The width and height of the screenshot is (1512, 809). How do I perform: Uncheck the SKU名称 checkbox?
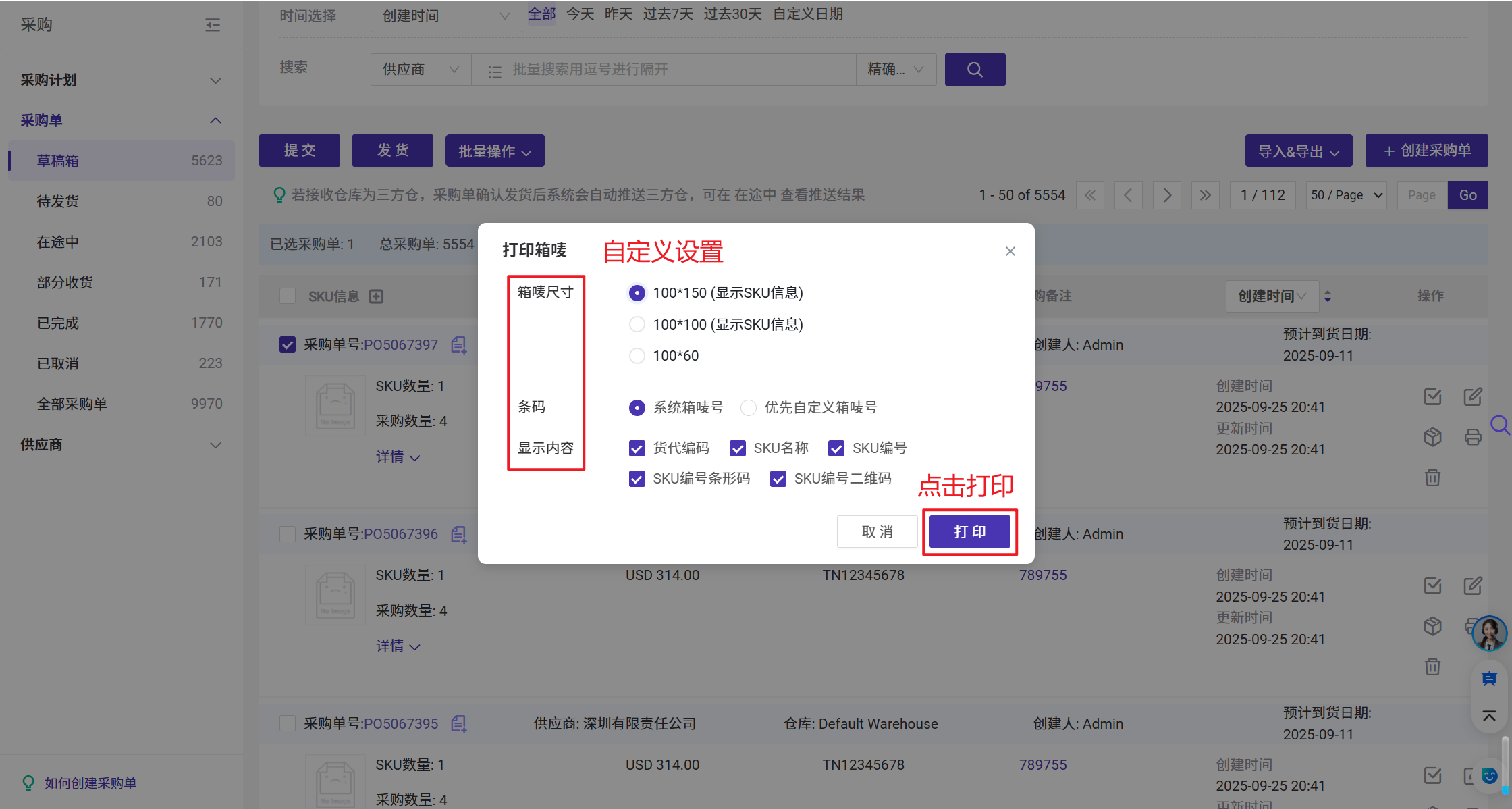[737, 448]
